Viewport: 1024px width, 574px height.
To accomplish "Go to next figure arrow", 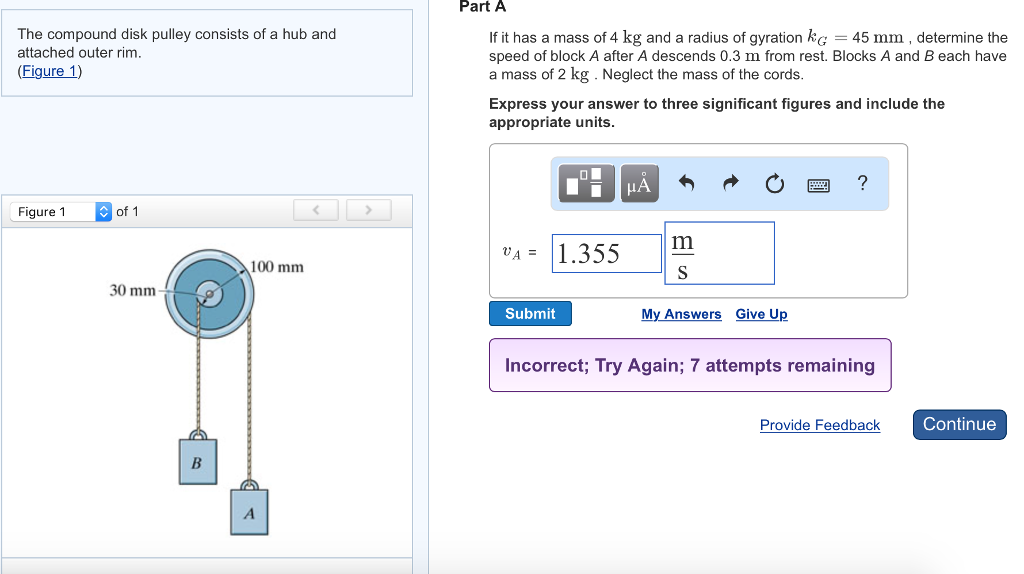I will point(369,210).
